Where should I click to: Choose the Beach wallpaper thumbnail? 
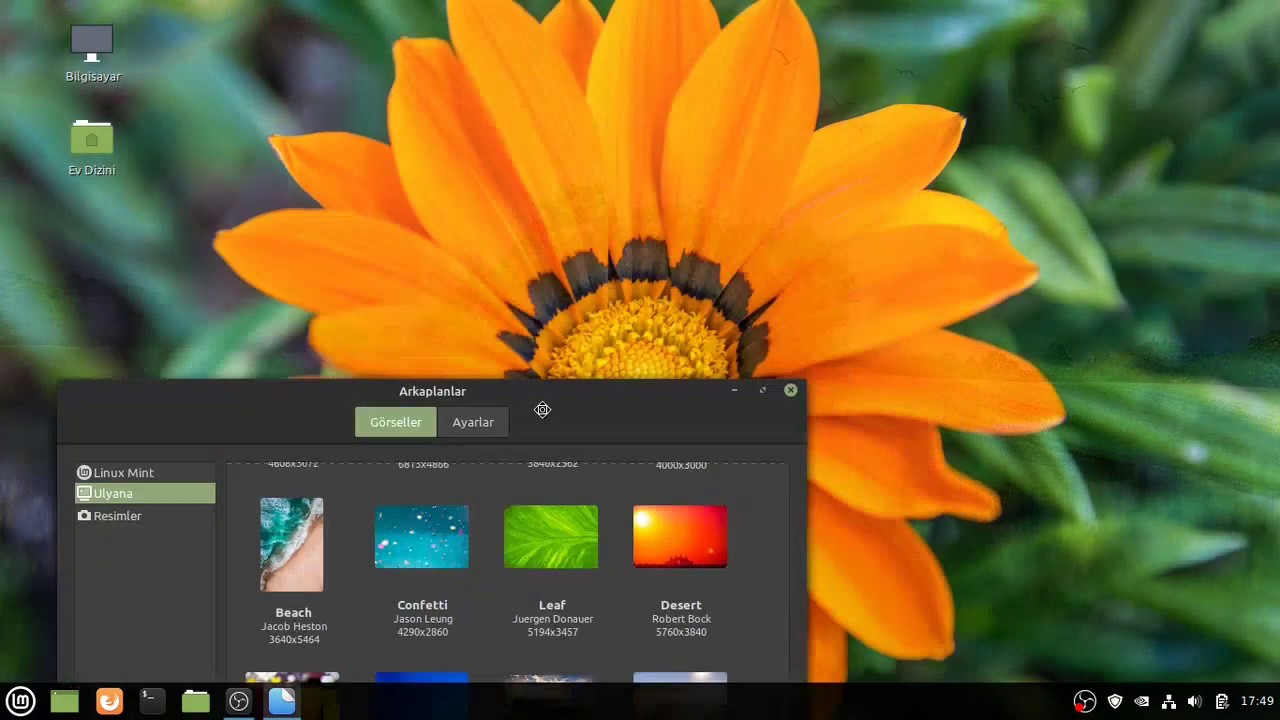(292, 545)
